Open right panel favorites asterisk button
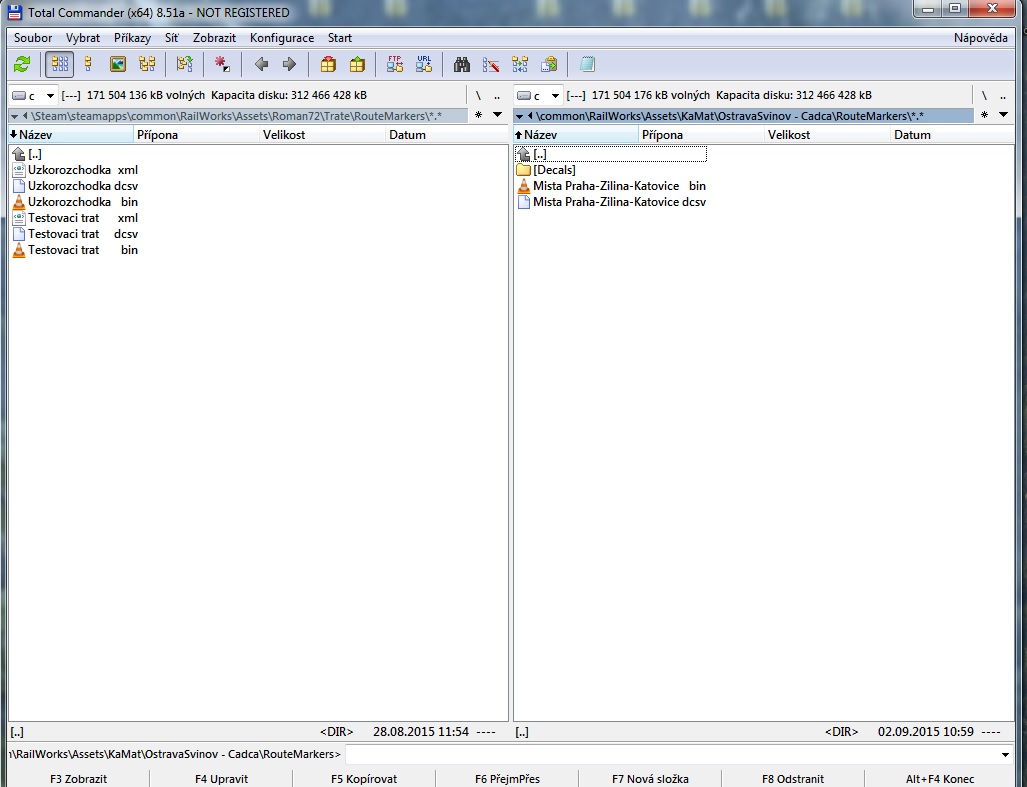This screenshot has height=787, width=1027. click(984, 115)
